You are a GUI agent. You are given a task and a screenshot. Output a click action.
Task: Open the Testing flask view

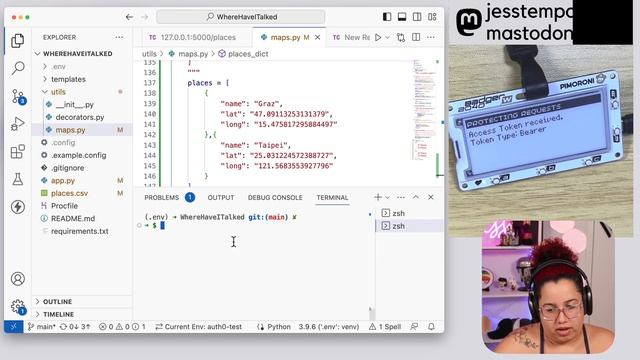pos(18,179)
